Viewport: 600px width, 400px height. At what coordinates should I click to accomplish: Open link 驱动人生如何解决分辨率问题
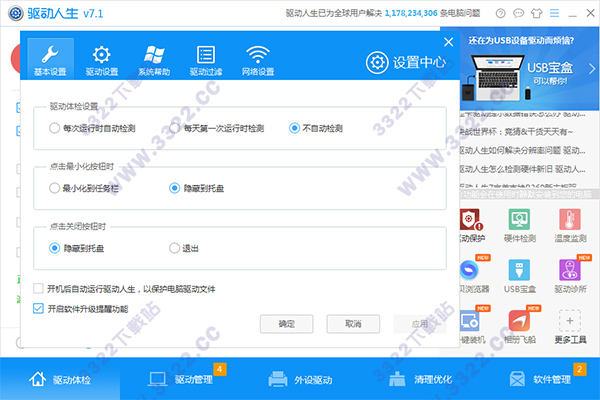(522, 150)
